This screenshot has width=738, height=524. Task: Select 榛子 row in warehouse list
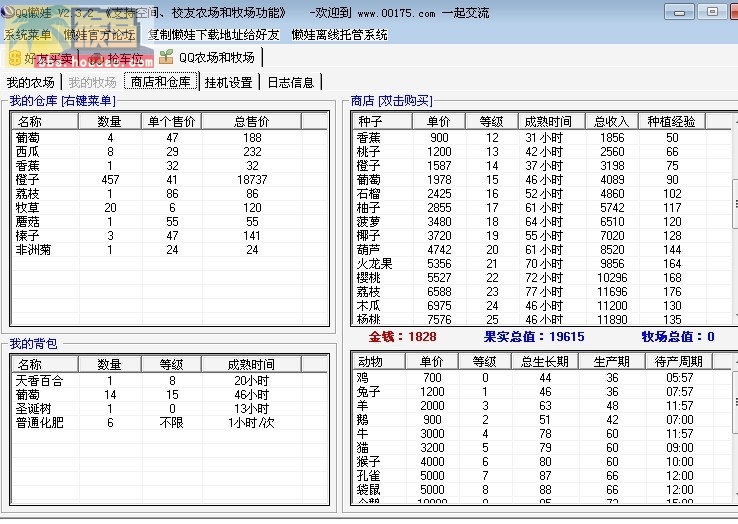169,236
